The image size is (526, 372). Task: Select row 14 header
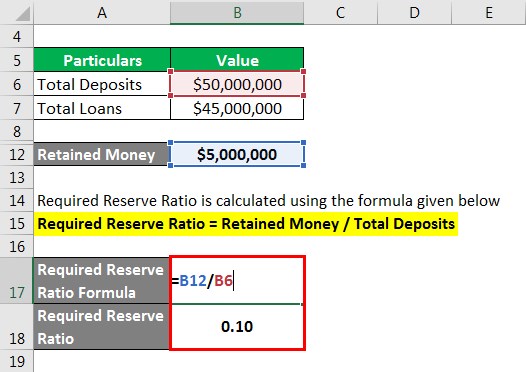[x=17, y=201]
